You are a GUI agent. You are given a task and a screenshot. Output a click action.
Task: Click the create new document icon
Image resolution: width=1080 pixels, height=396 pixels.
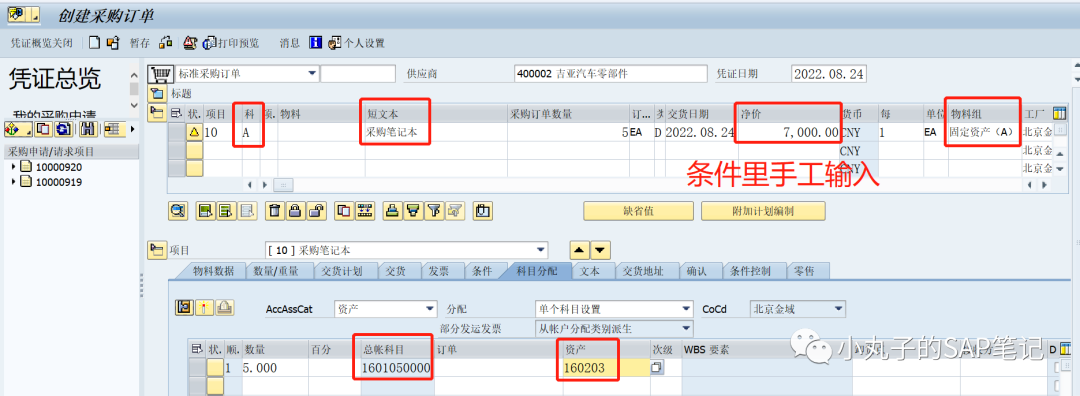(94, 43)
